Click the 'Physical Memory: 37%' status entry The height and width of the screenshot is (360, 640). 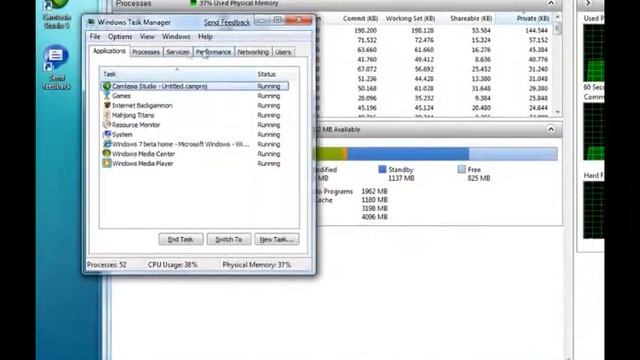pyautogui.click(x=257, y=264)
